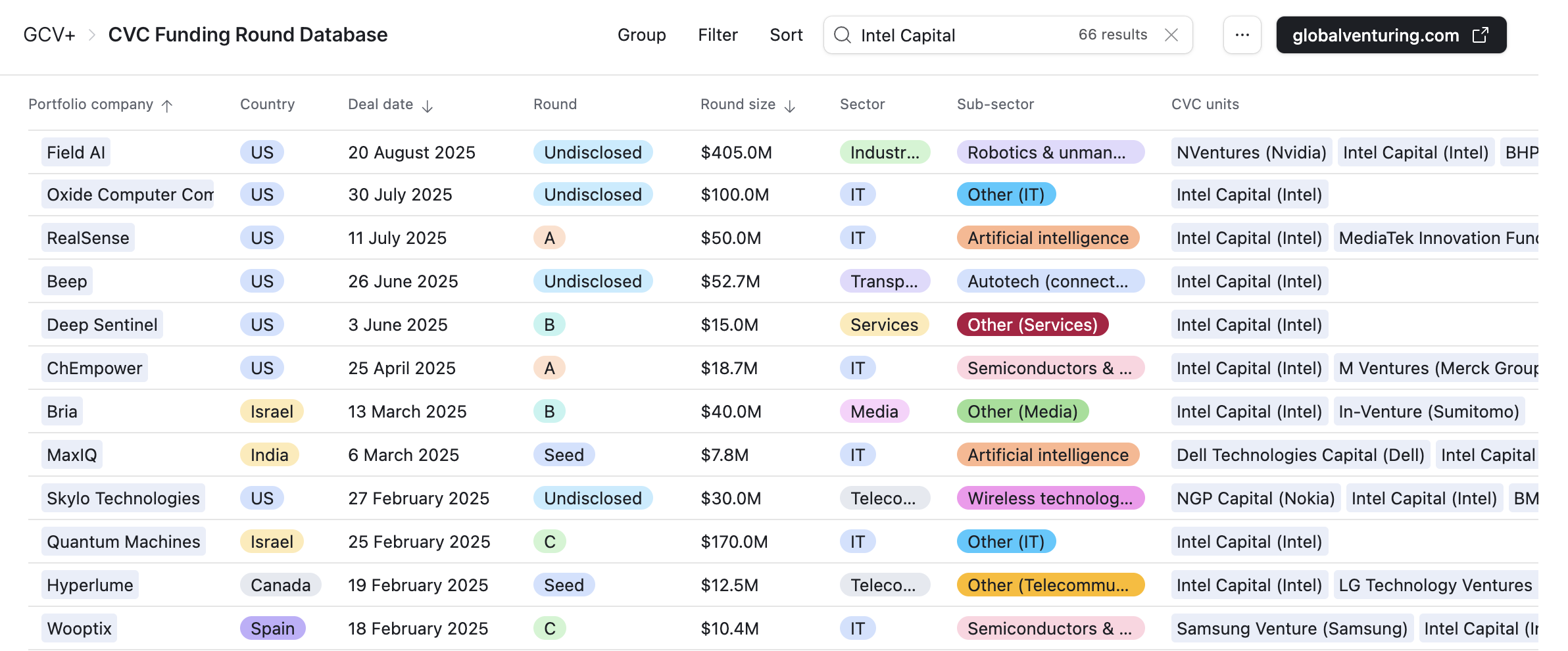Click the Deal date descending sort arrow
This screenshot has width=1568, height=651.
tap(428, 106)
